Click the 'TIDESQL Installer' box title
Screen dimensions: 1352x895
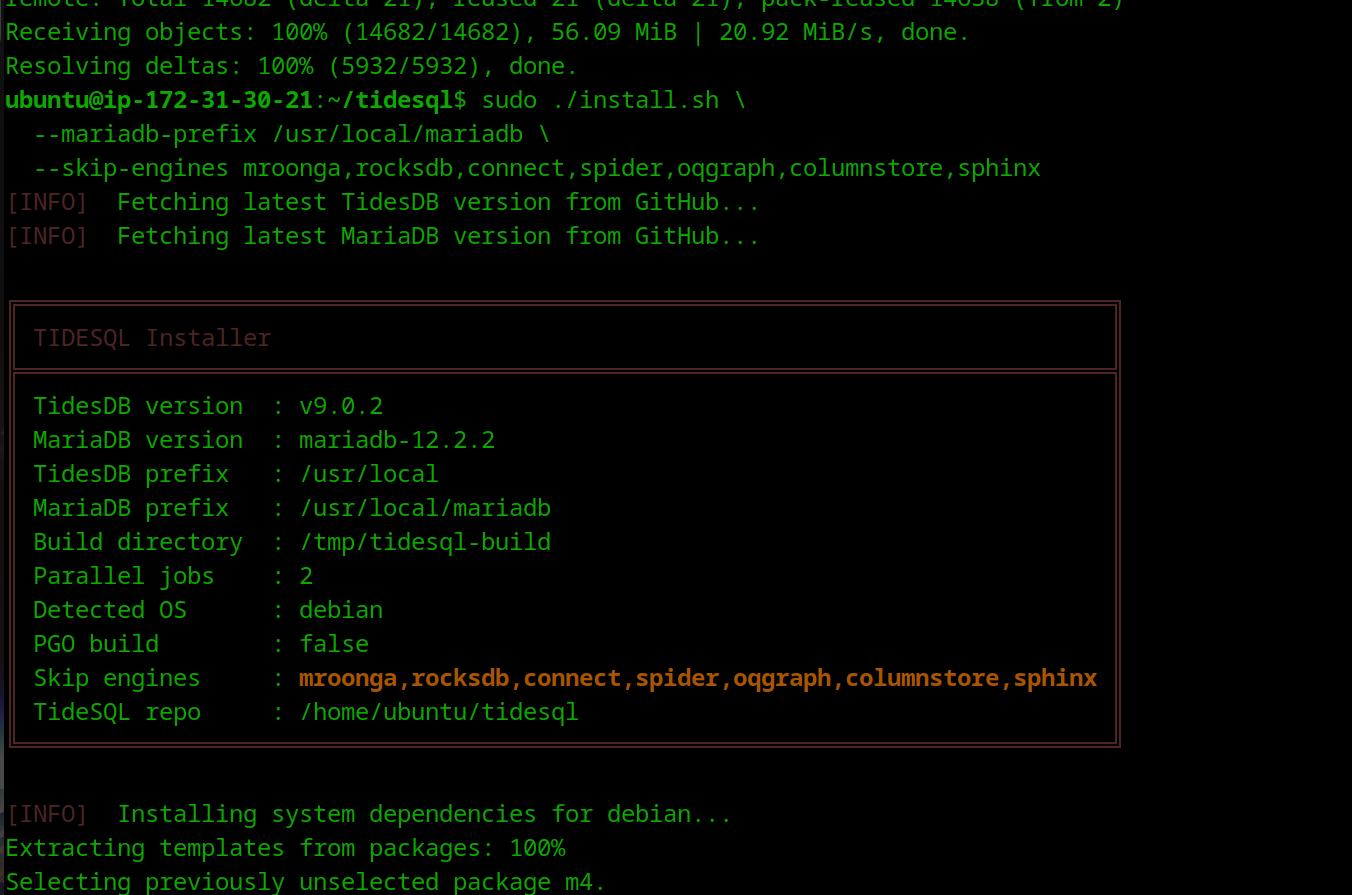pyautogui.click(x=152, y=338)
